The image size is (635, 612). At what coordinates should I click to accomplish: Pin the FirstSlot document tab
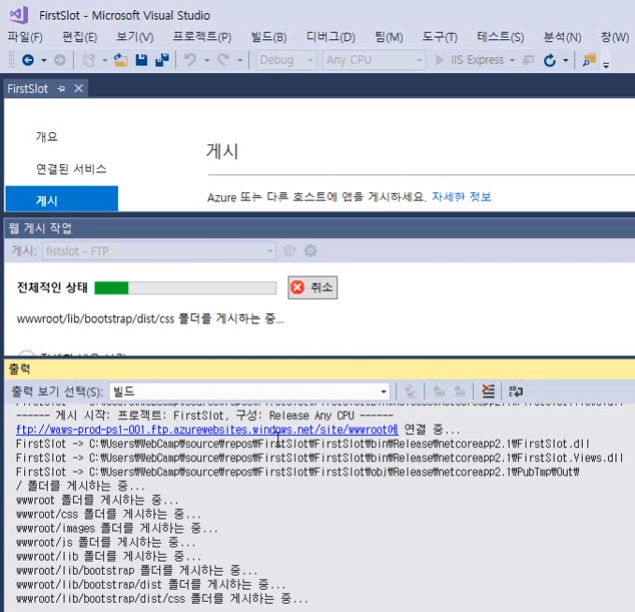click(x=61, y=88)
